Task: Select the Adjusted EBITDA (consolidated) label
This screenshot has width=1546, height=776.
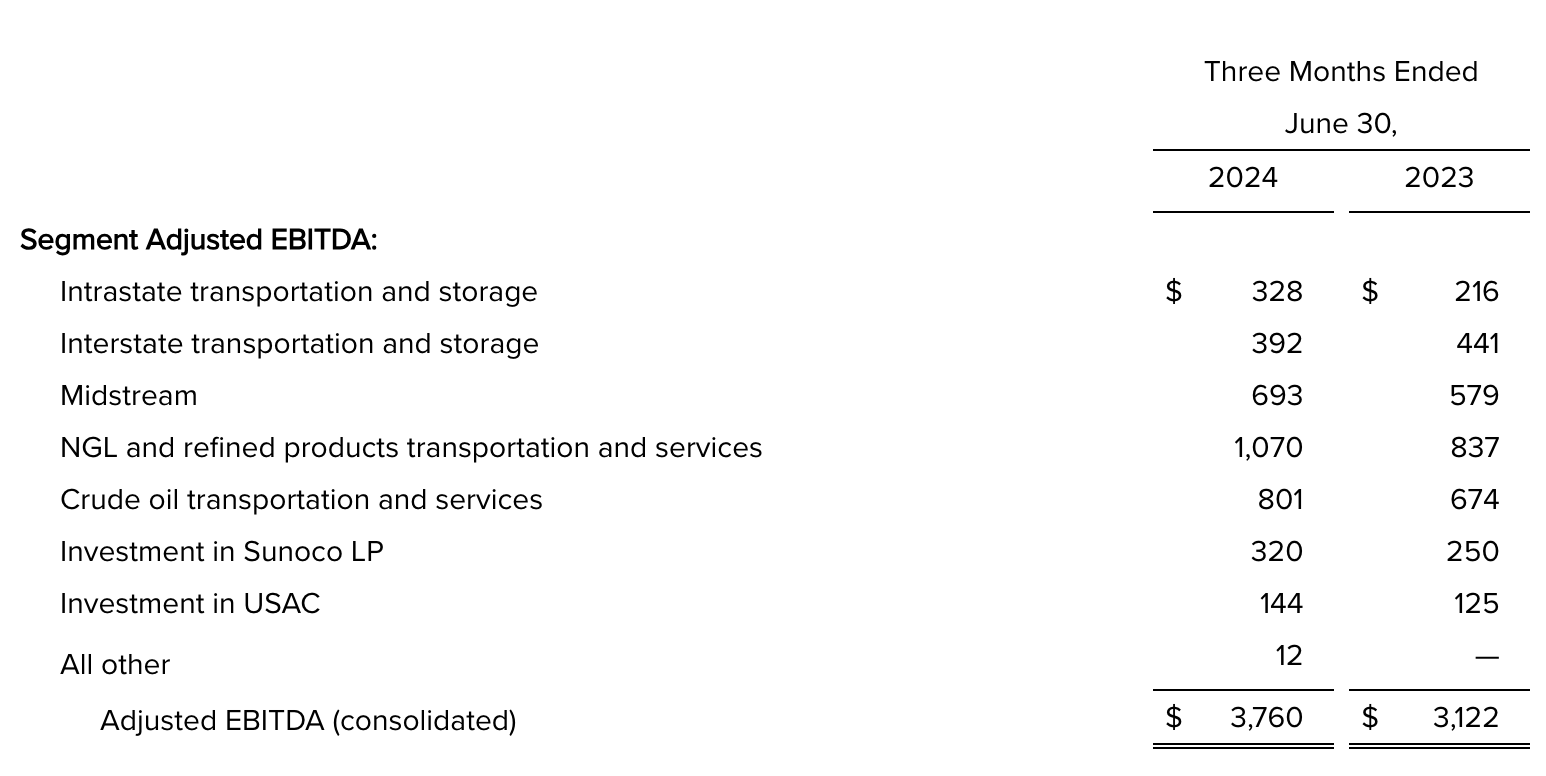Action: click(x=308, y=721)
